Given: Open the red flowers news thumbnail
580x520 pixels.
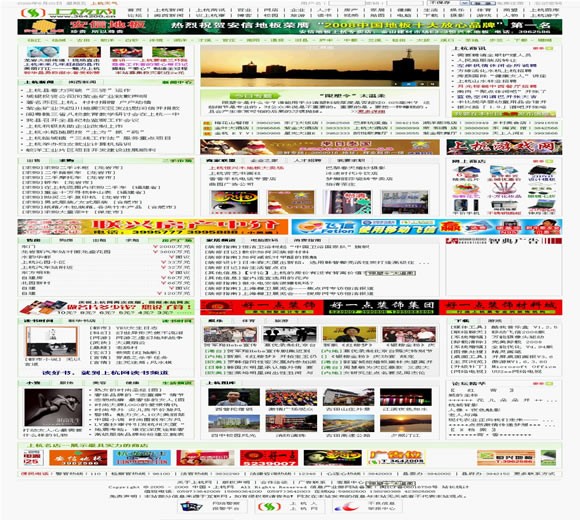Looking at the screenshot, I should coord(126,52).
